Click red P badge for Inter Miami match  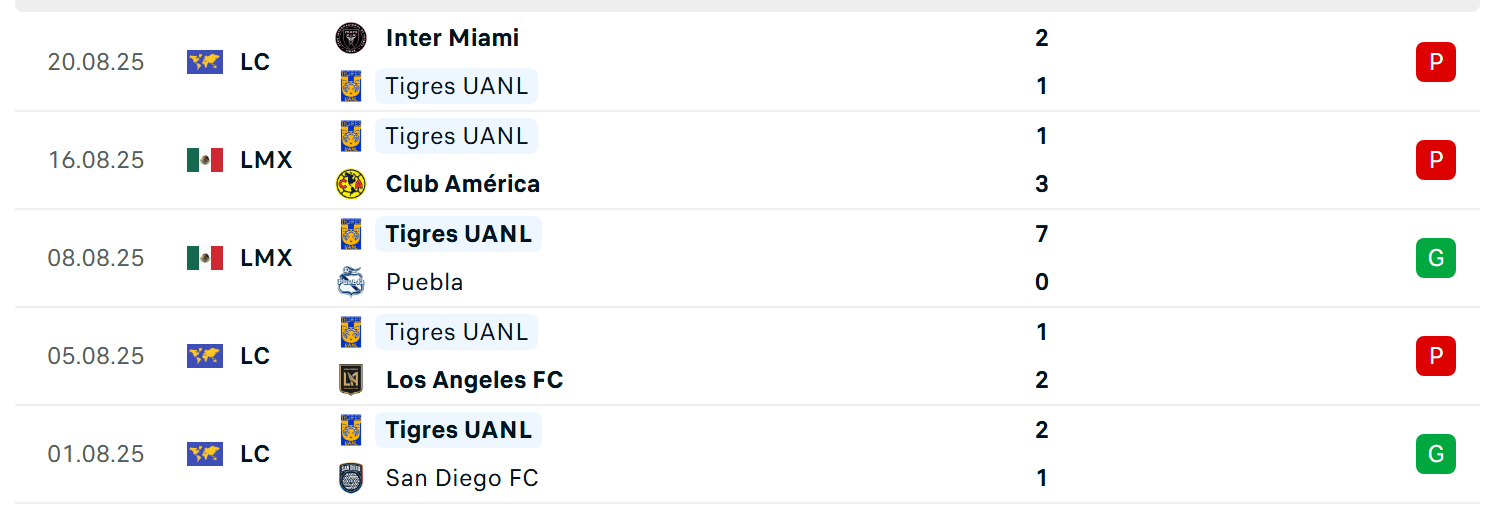[1435, 62]
